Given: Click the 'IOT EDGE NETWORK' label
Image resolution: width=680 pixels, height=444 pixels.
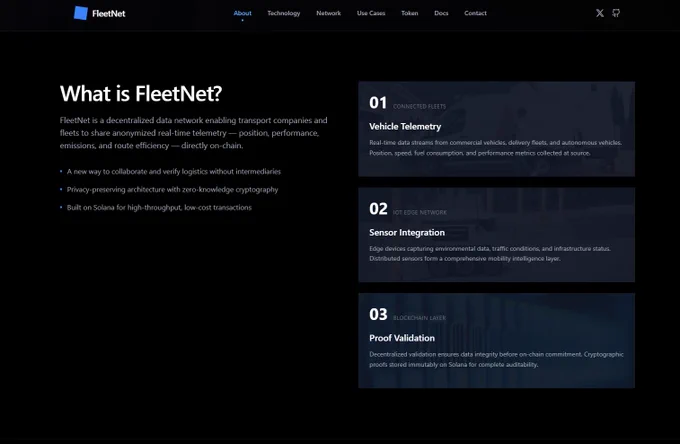Looking at the screenshot, I should 419,212.
